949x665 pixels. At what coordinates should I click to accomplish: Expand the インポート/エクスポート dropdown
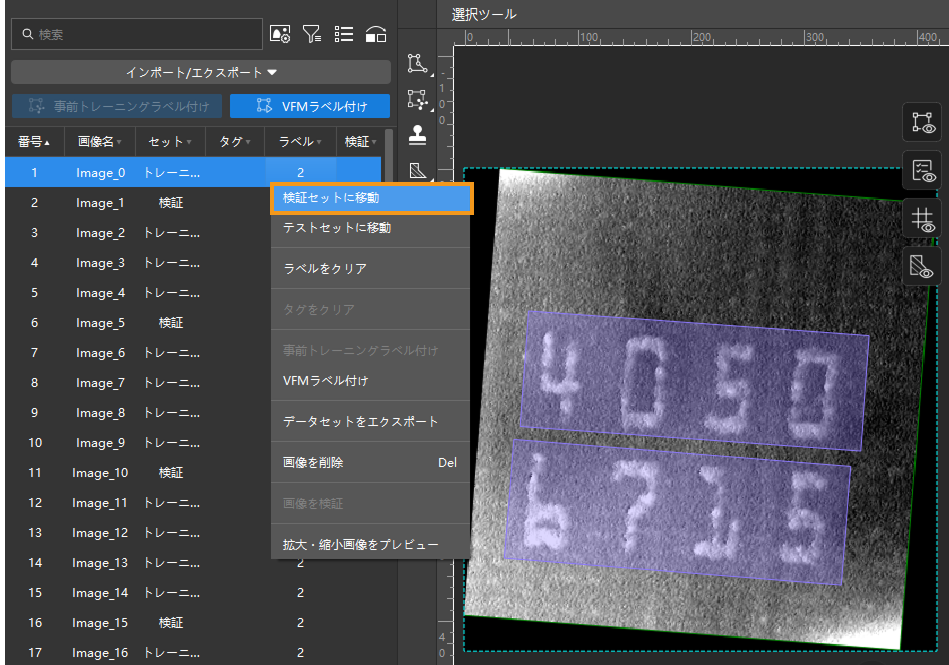(x=201, y=73)
